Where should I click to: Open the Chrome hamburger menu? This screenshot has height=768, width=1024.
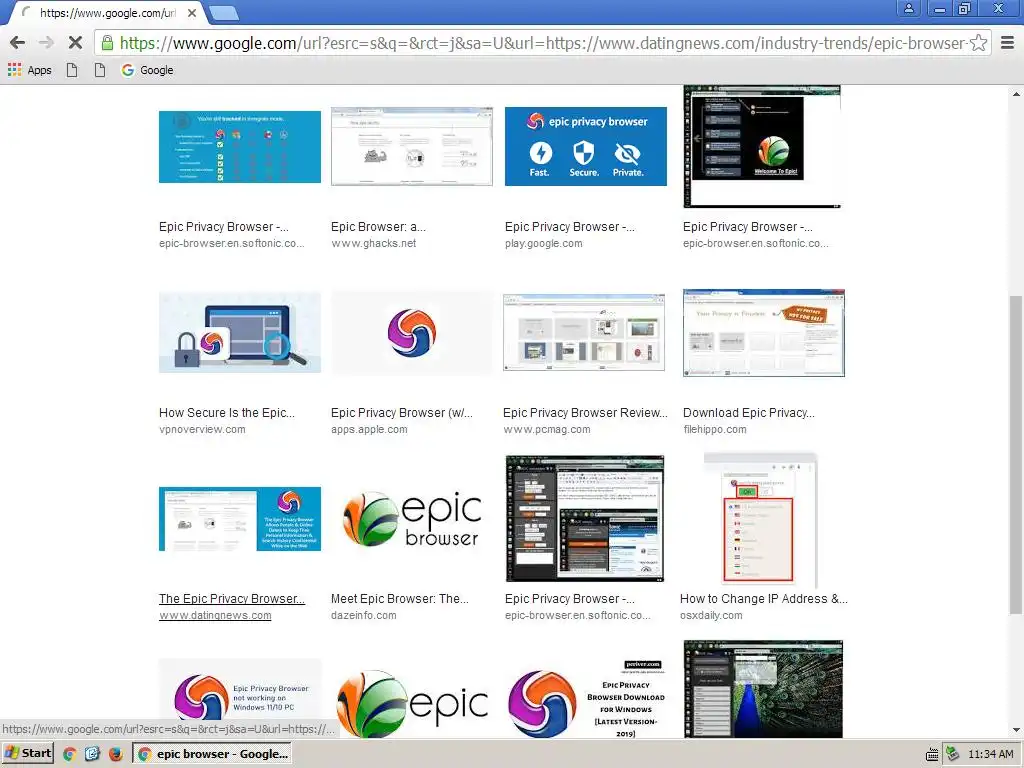point(1007,43)
